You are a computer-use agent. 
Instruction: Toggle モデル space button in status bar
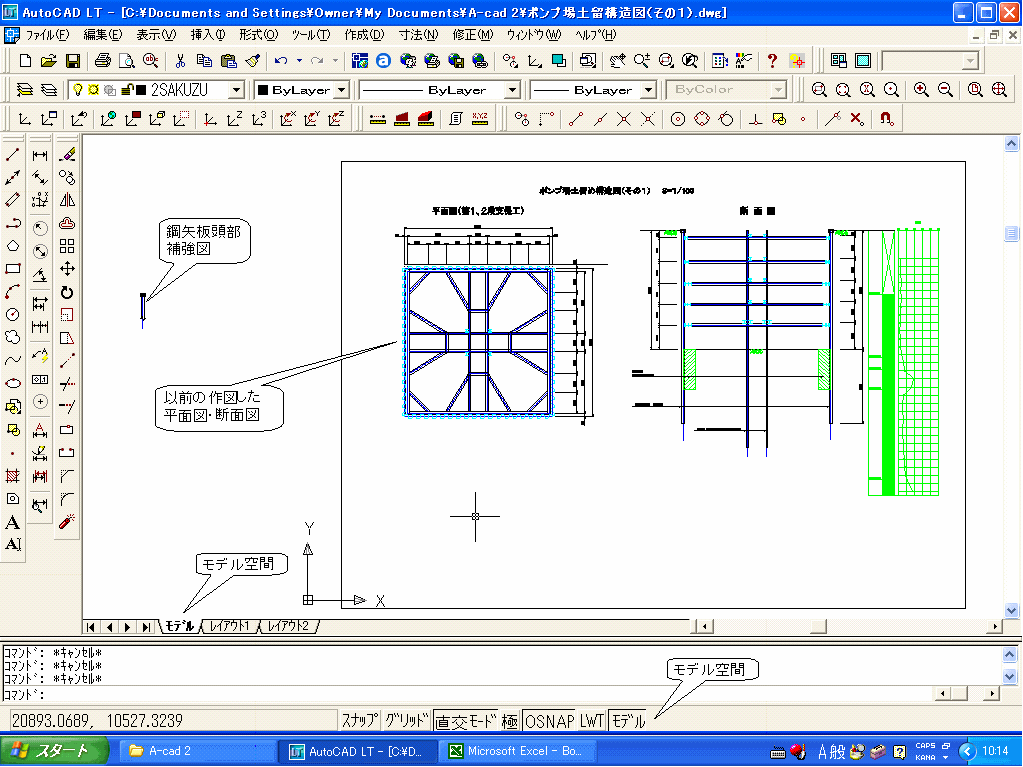coord(628,721)
